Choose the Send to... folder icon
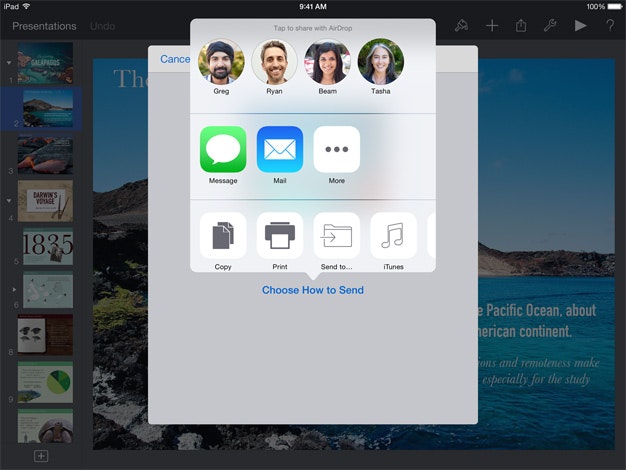Viewport: 626px width, 470px height. [x=337, y=236]
